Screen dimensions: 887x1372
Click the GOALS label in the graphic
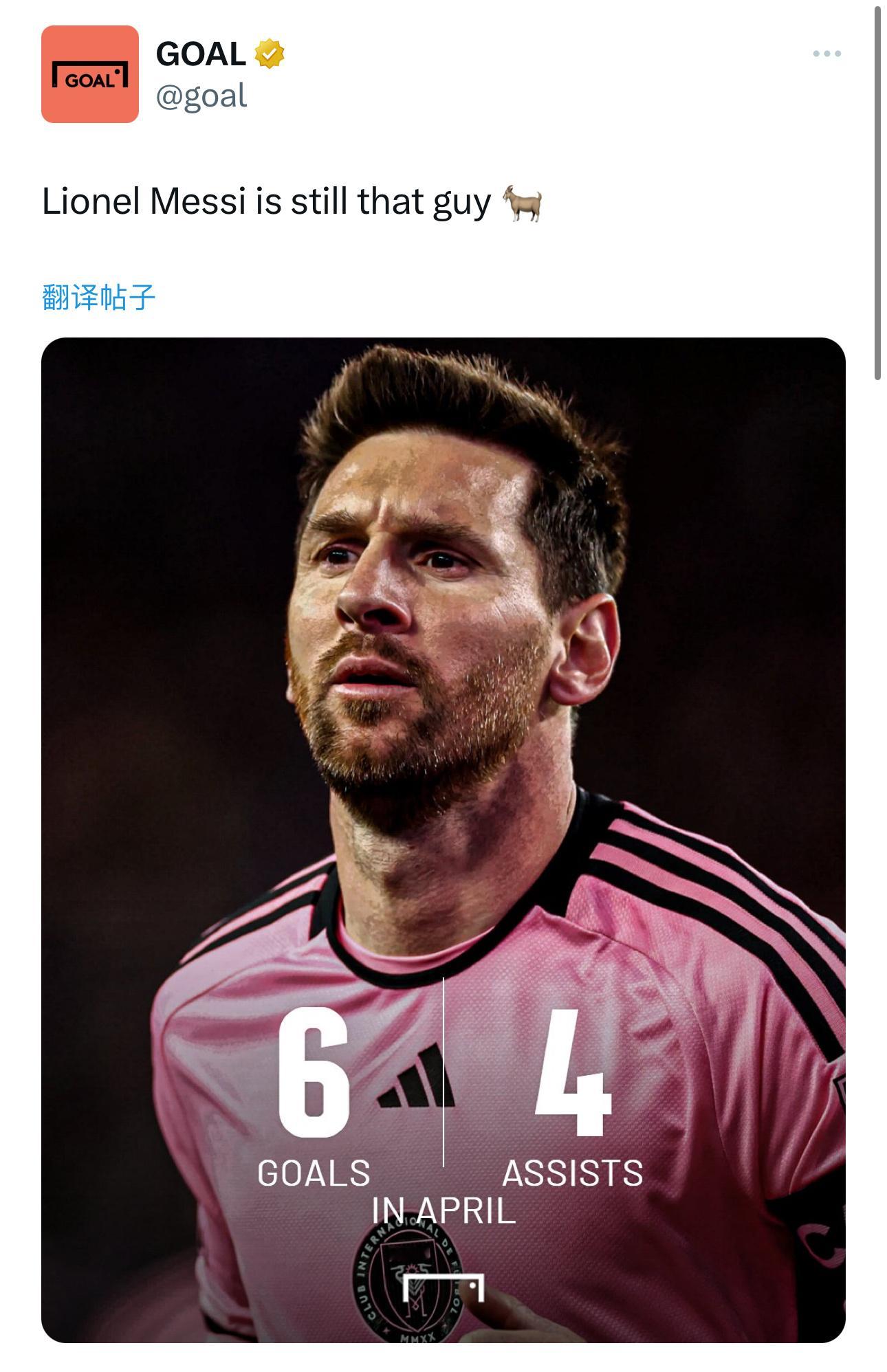[314, 1173]
